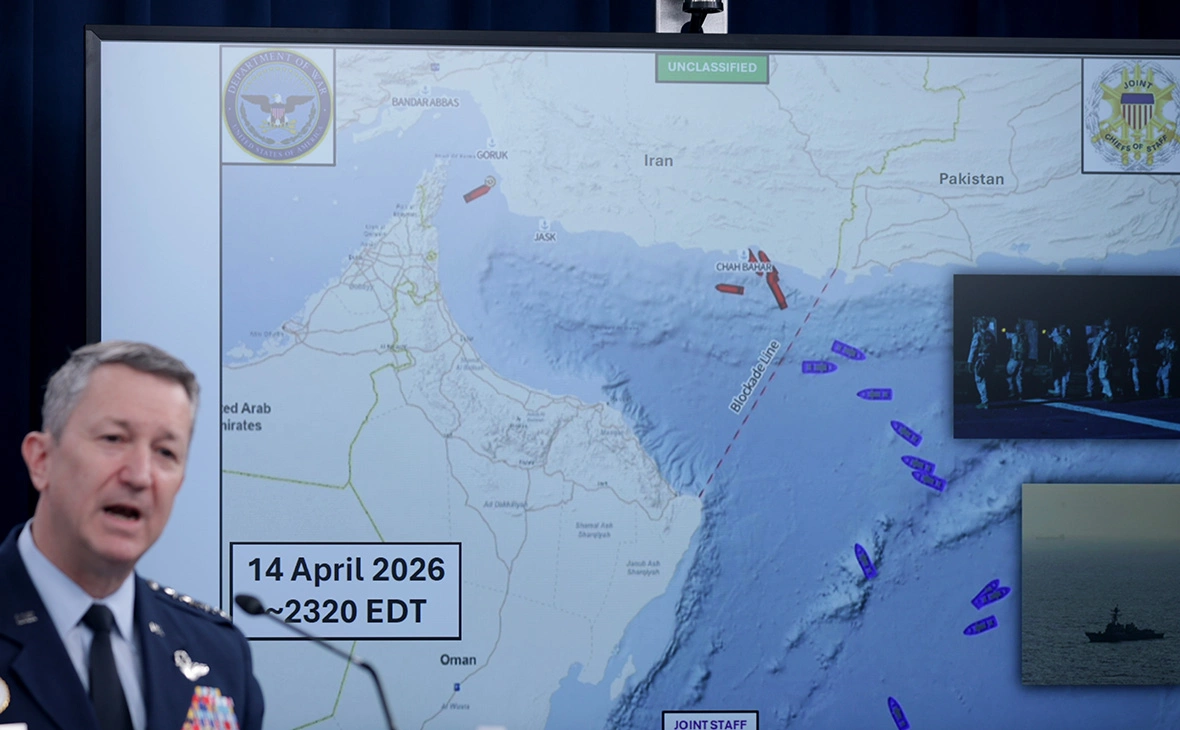Image resolution: width=1180 pixels, height=730 pixels.
Task: Click the camera mounted above the screen
Action: tap(702, 15)
